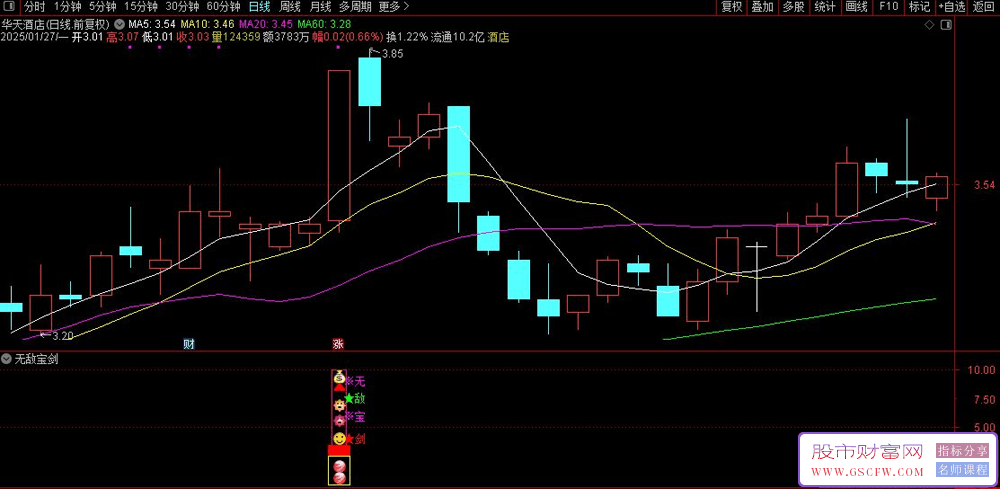Expand the 更多 periods menu
The width and height of the screenshot is (1000, 489).
click(393, 7)
